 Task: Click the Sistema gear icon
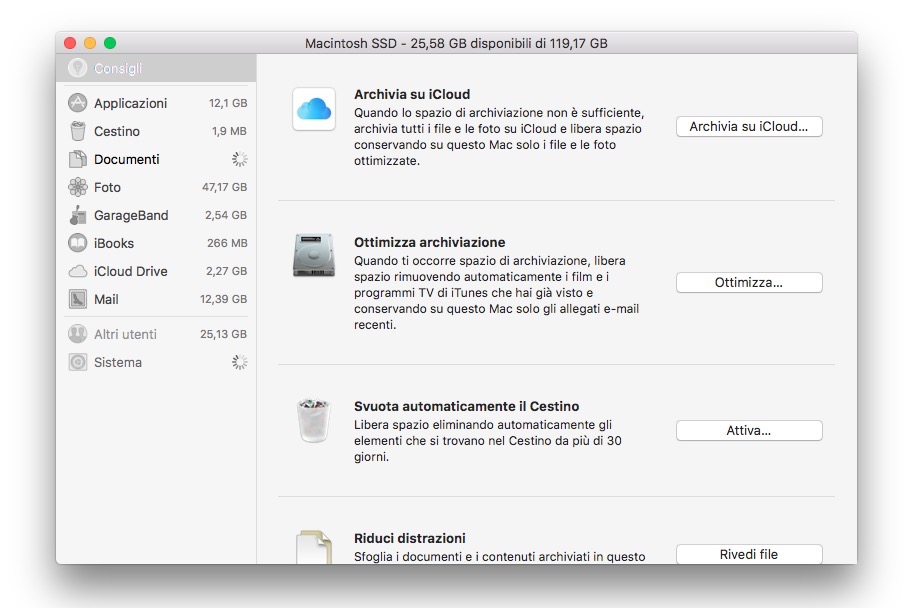pyautogui.click(x=77, y=362)
